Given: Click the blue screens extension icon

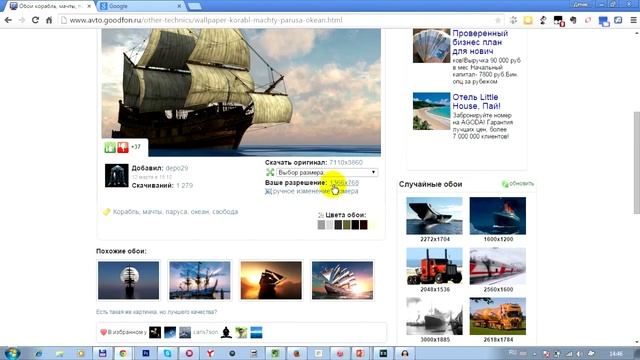Looking at the screenshot, I should (x=603, y=21).
